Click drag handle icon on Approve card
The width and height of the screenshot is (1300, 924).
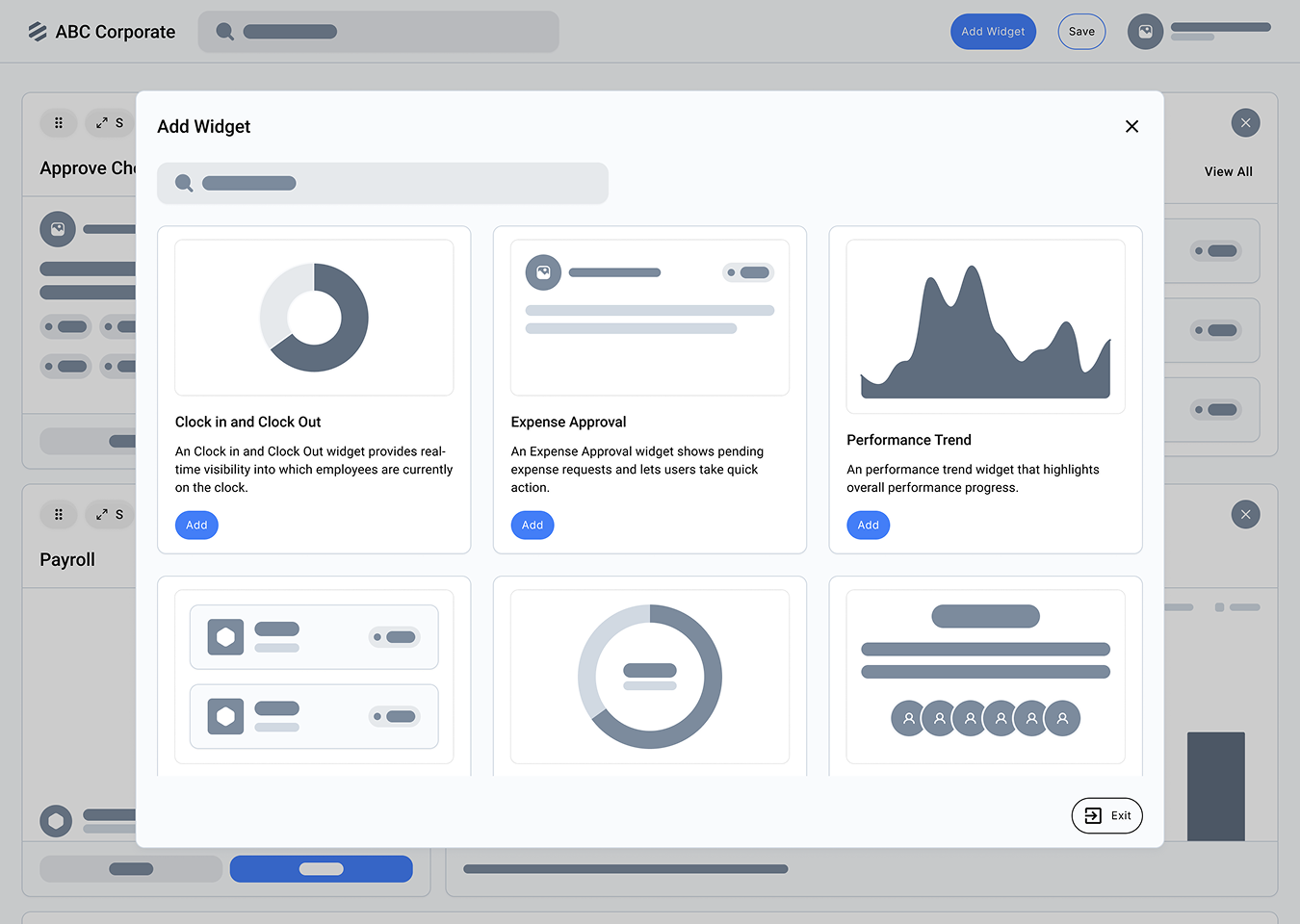coord(59,123)
